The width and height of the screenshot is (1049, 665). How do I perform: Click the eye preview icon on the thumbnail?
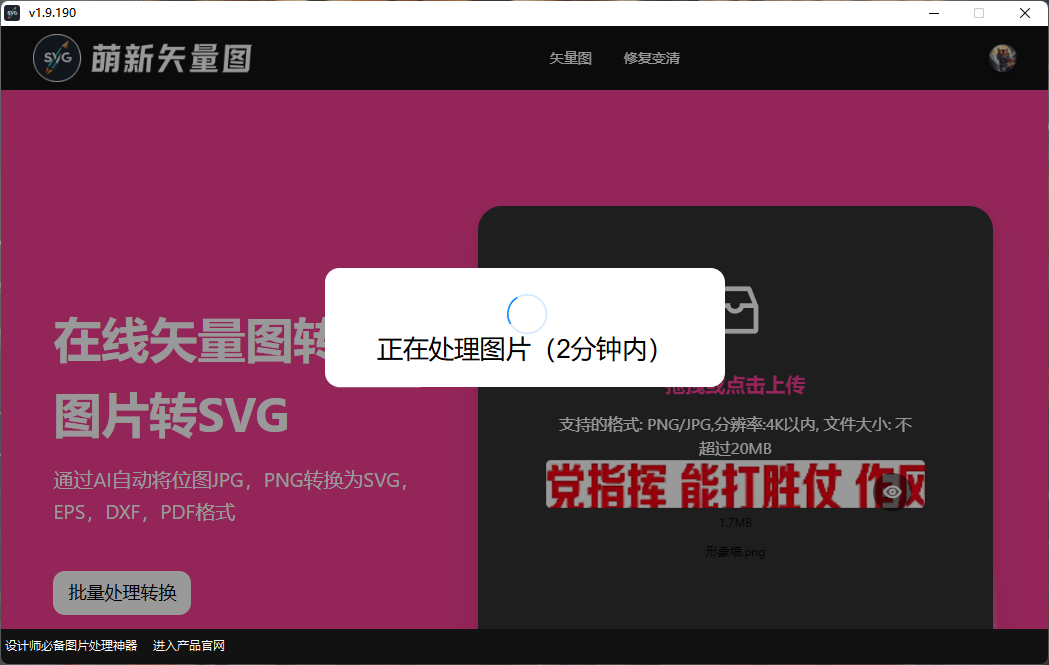(893, 491)
